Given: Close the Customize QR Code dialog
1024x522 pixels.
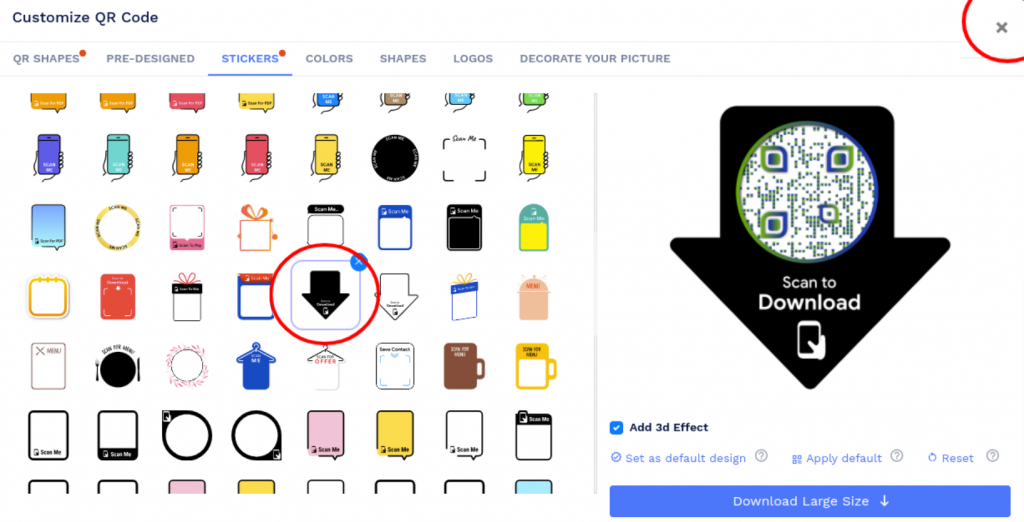Looking at the screenshot, I should click(1001, 27).
